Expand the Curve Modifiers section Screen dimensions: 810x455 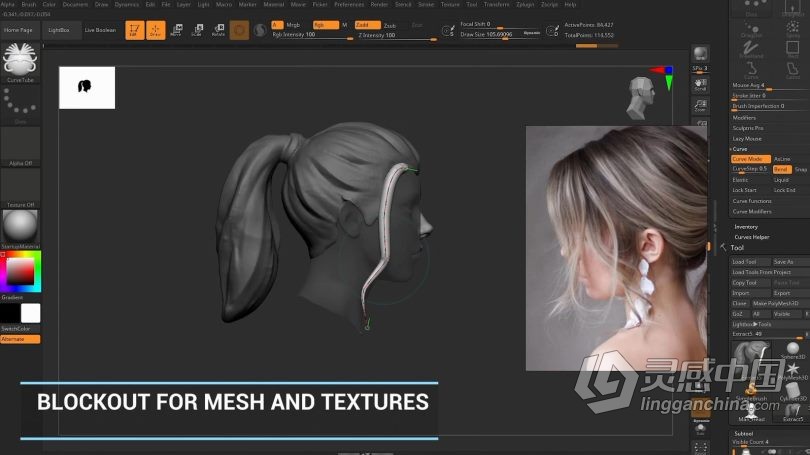click(752, 212)
